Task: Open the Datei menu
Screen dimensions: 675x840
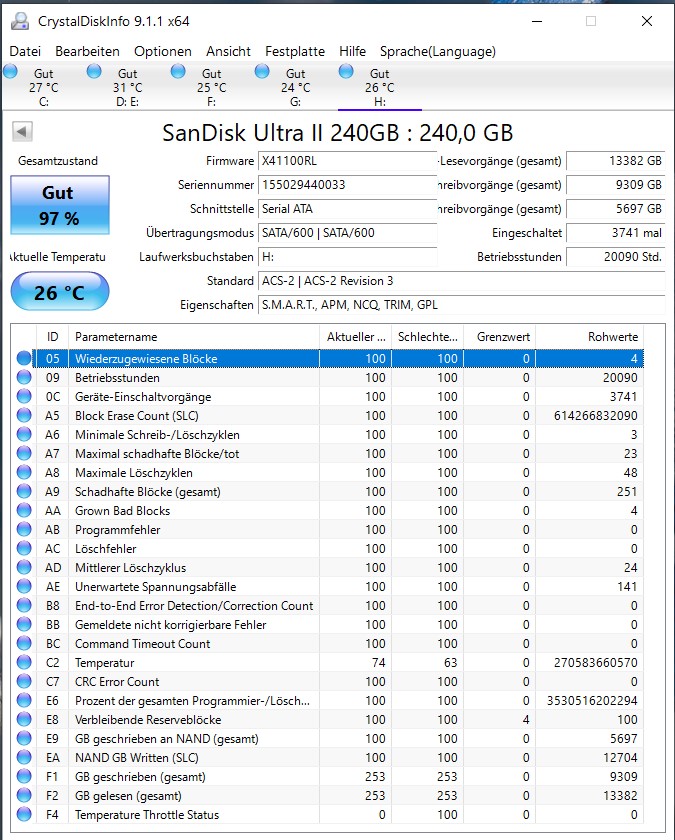Action: (25, 51)
